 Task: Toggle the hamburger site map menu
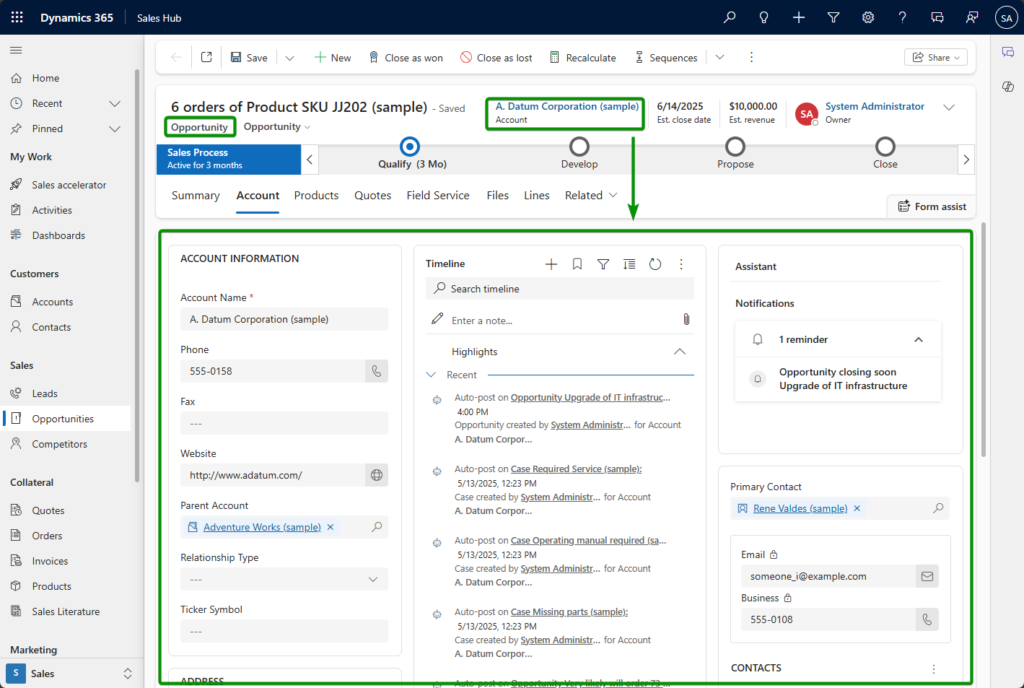coord(16,50)
